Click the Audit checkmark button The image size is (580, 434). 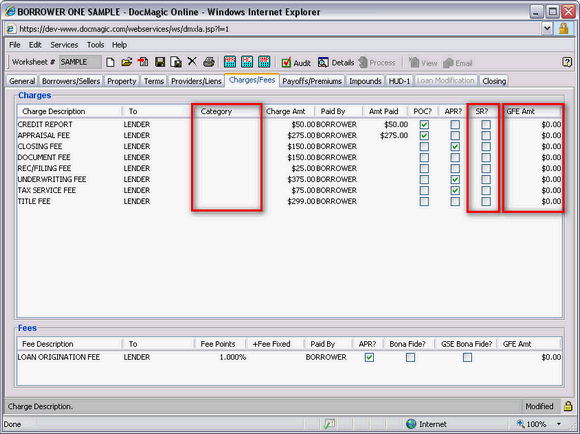(296, 63)
